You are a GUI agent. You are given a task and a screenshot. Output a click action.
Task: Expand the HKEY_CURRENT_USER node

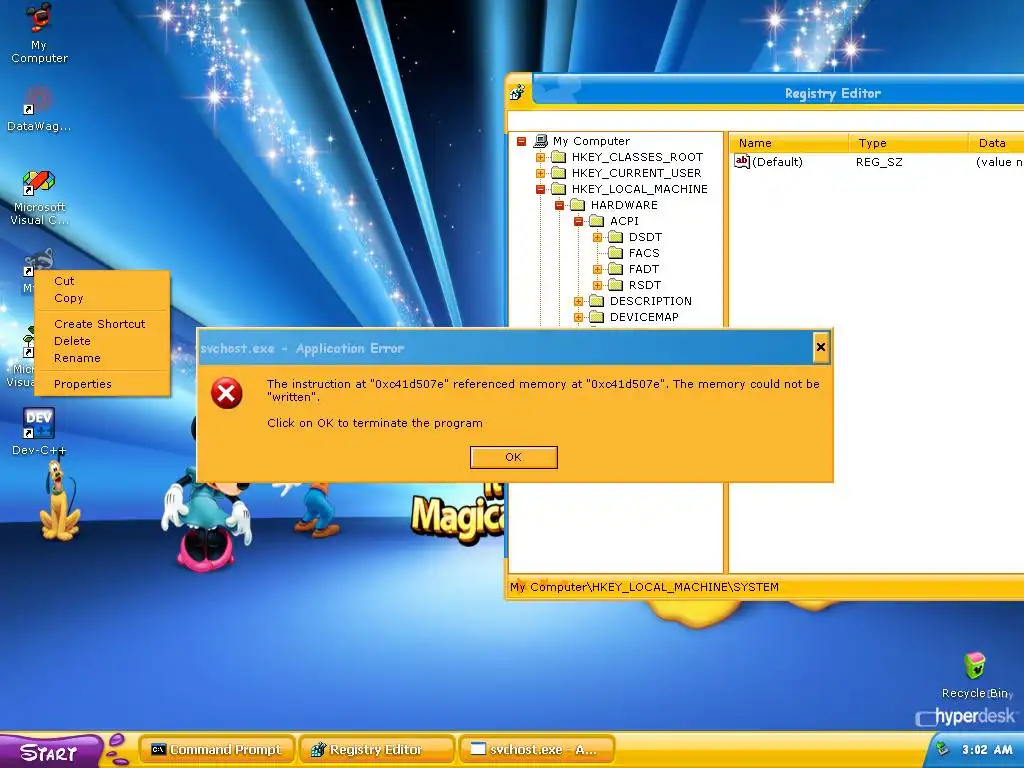[540, 173]
